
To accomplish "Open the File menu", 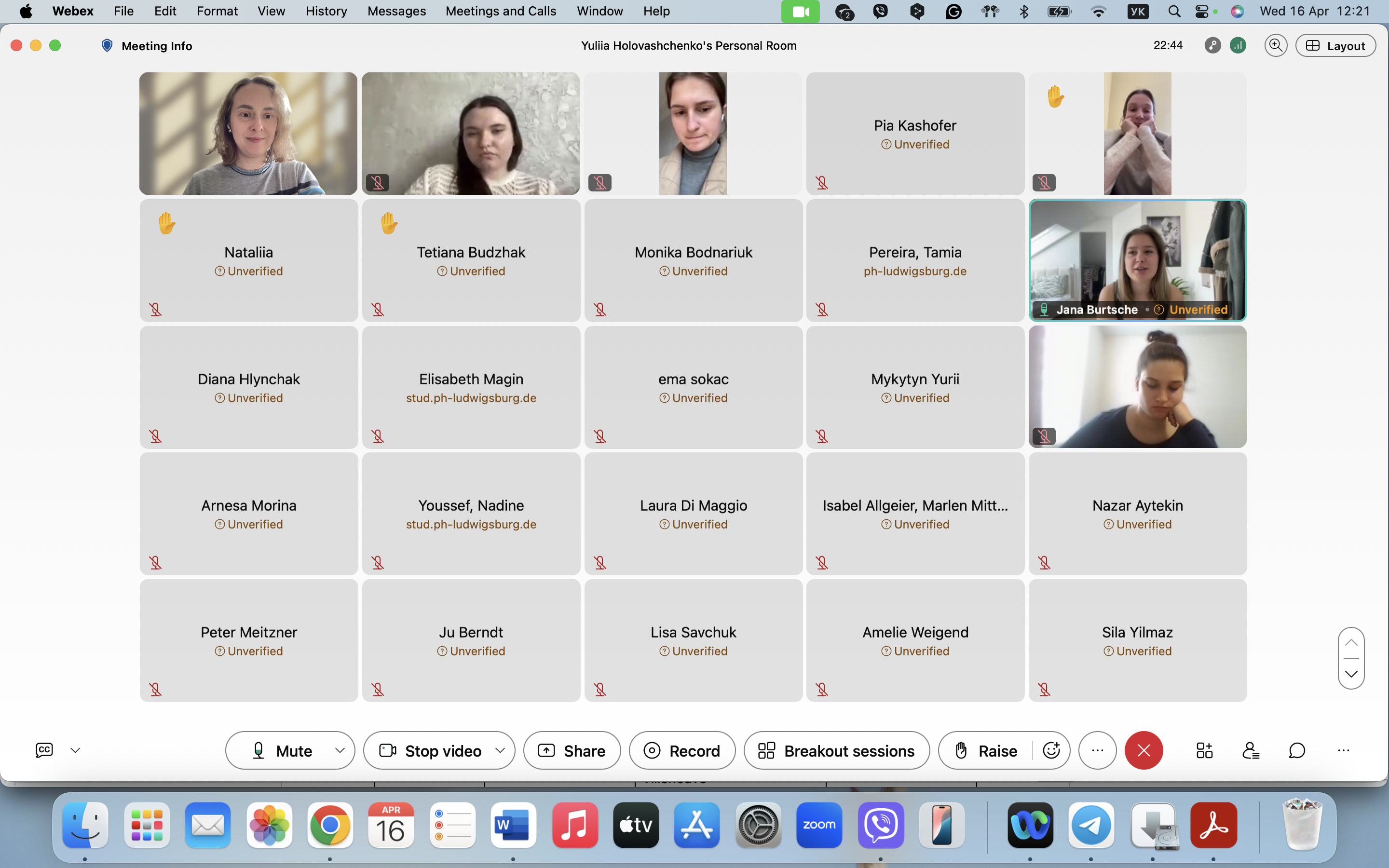I will click(123, 11).
